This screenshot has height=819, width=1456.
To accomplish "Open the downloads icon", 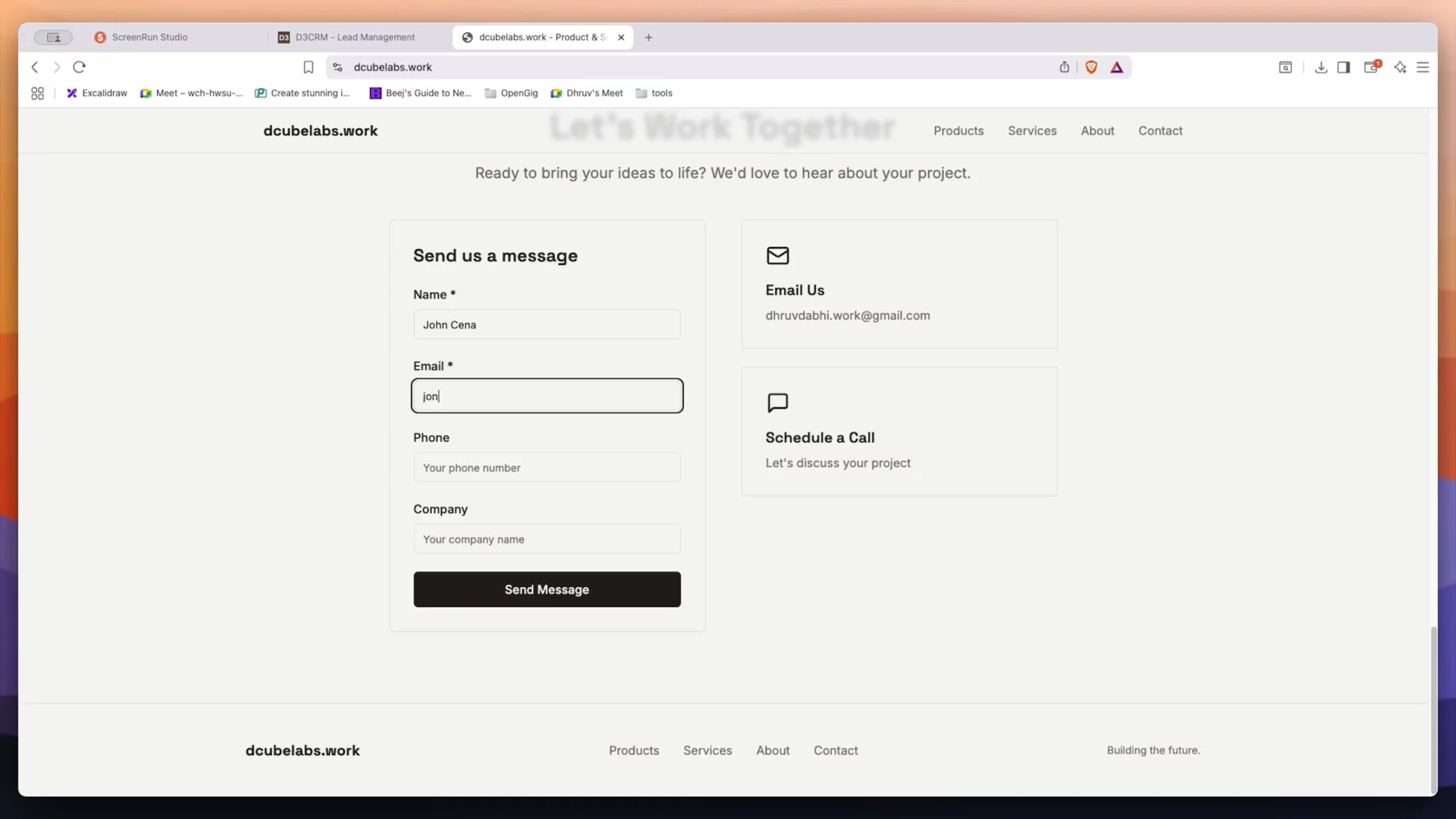I will click(1321, 67).
